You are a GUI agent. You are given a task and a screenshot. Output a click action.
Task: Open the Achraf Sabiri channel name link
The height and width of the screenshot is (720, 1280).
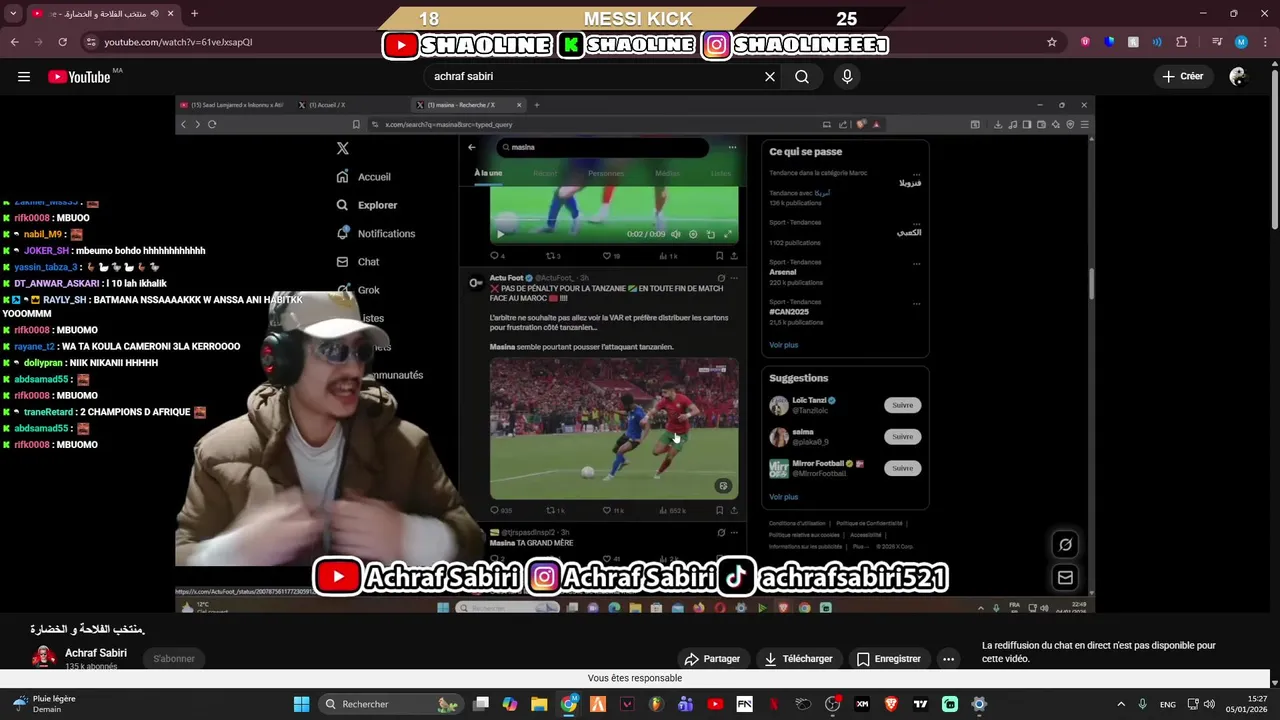pyautogui.click(x=96, y=653)
